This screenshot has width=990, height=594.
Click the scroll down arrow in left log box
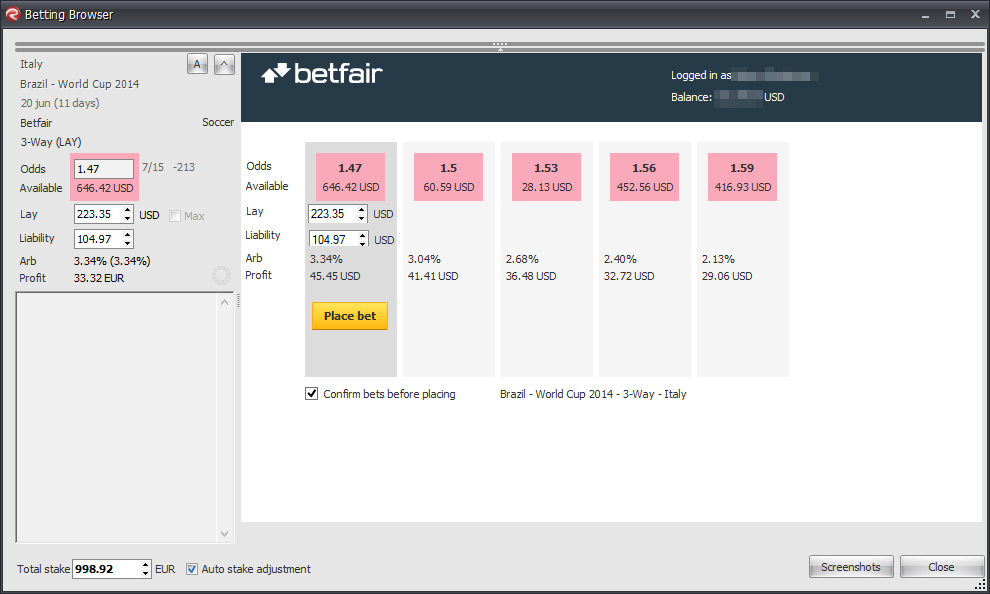pos(224,533)
